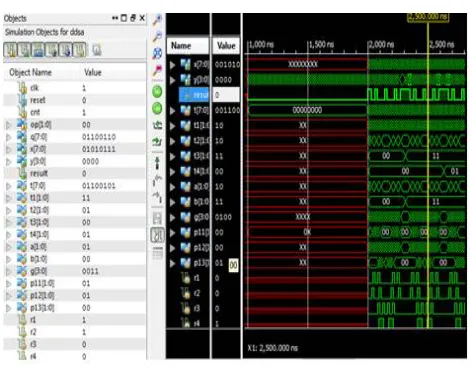
Task: Click the XXXXXXXX segment of x waveform
Action: coord(303,64)
